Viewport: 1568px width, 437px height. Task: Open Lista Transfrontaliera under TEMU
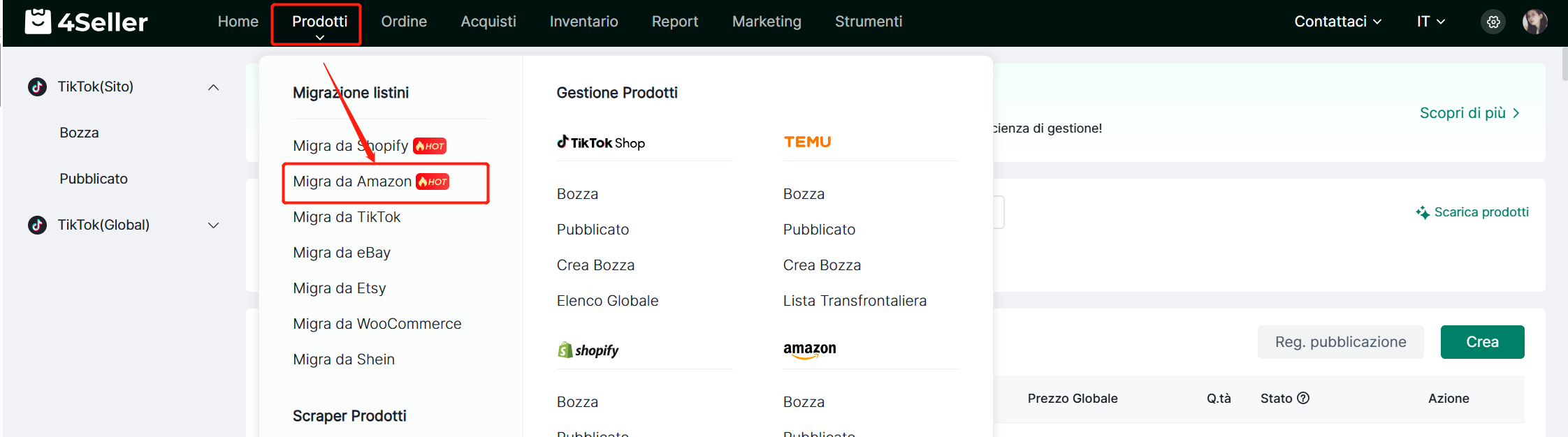(855, 301)
